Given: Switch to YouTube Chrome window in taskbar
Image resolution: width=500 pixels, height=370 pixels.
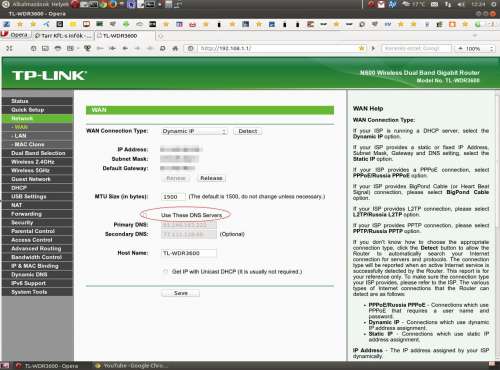Looking at the screenshot, I should point(132,366).
